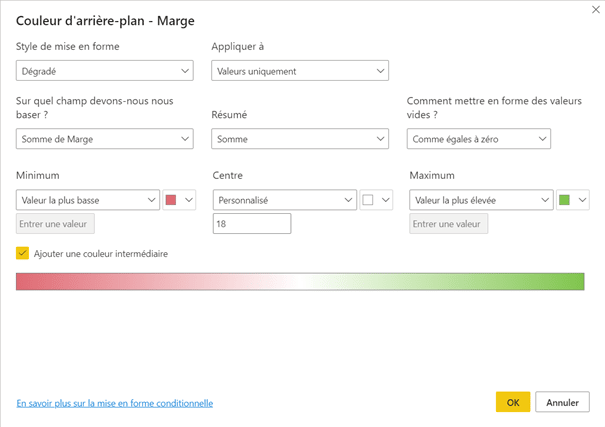The width and height of the screenshot is (605, 427).
Task: Close the Couleur d'arrière-plan dialog
Action: [596, 10]
